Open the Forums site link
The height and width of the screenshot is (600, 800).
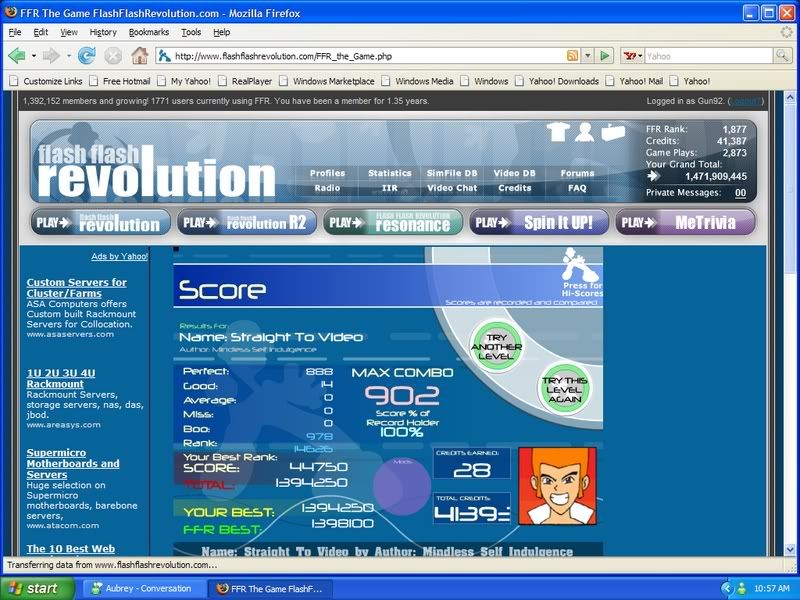click(577, 173)
